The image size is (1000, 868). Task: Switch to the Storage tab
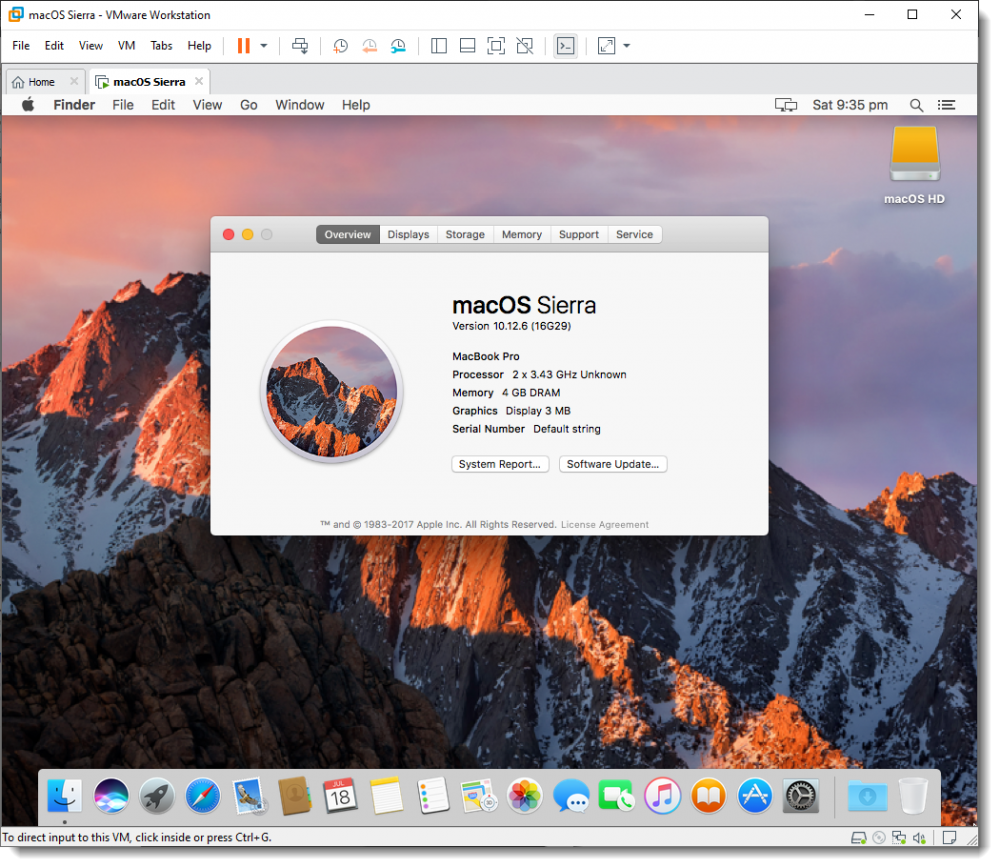464,234
